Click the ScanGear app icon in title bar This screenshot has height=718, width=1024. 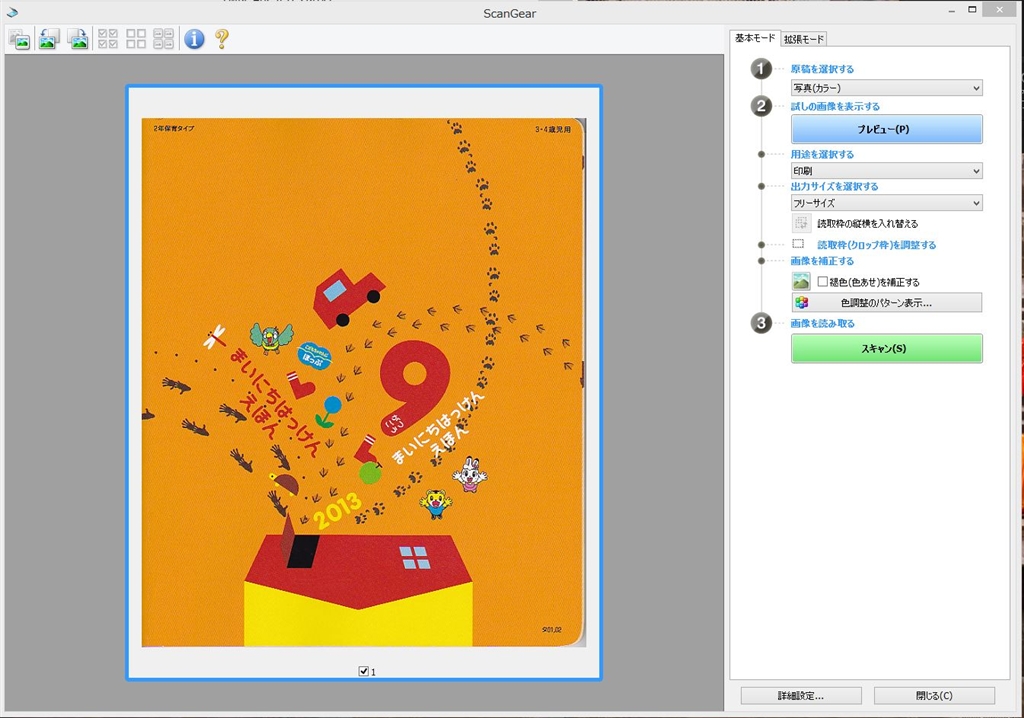(x=12, y=12)
